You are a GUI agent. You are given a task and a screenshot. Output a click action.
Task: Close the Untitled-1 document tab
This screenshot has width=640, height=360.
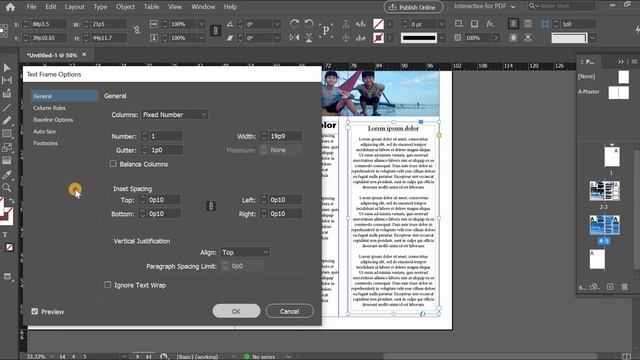(84, 54)
